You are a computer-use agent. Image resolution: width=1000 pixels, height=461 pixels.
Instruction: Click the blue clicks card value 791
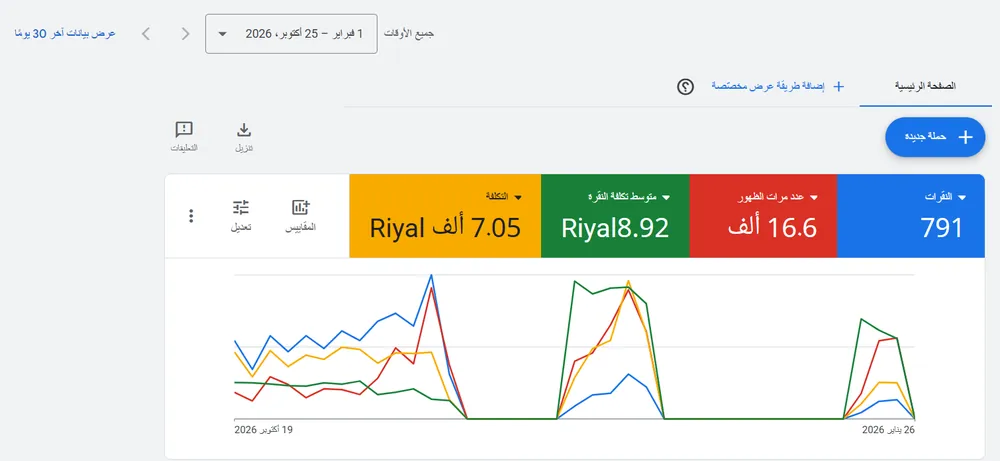click(x=941, y=228)
